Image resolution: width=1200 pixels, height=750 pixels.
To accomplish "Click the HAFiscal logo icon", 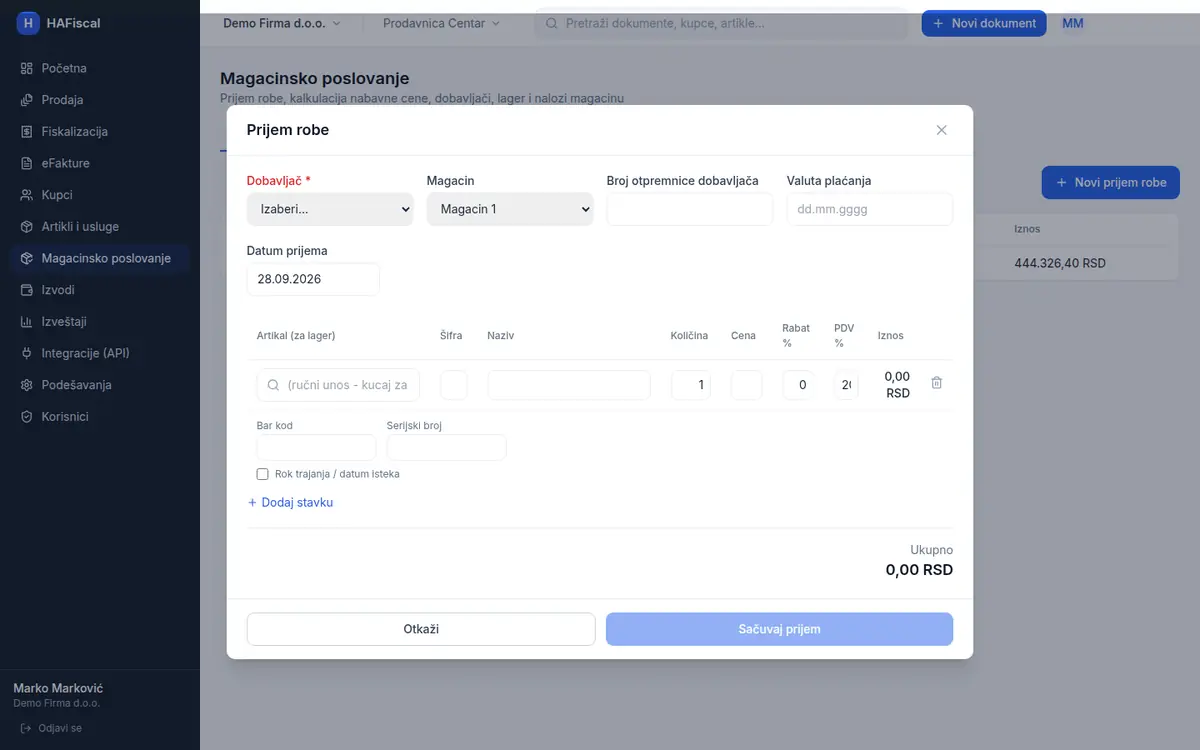I will 28,23.
